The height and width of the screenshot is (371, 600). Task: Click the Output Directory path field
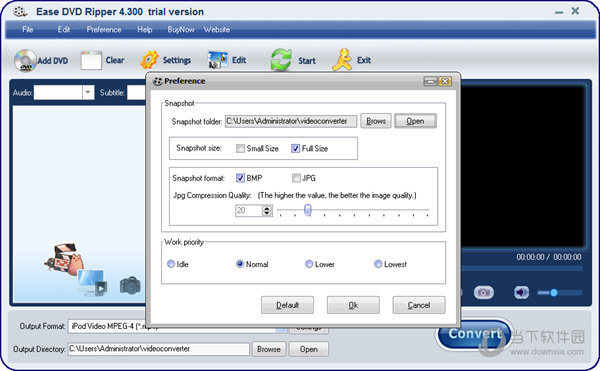159,349
